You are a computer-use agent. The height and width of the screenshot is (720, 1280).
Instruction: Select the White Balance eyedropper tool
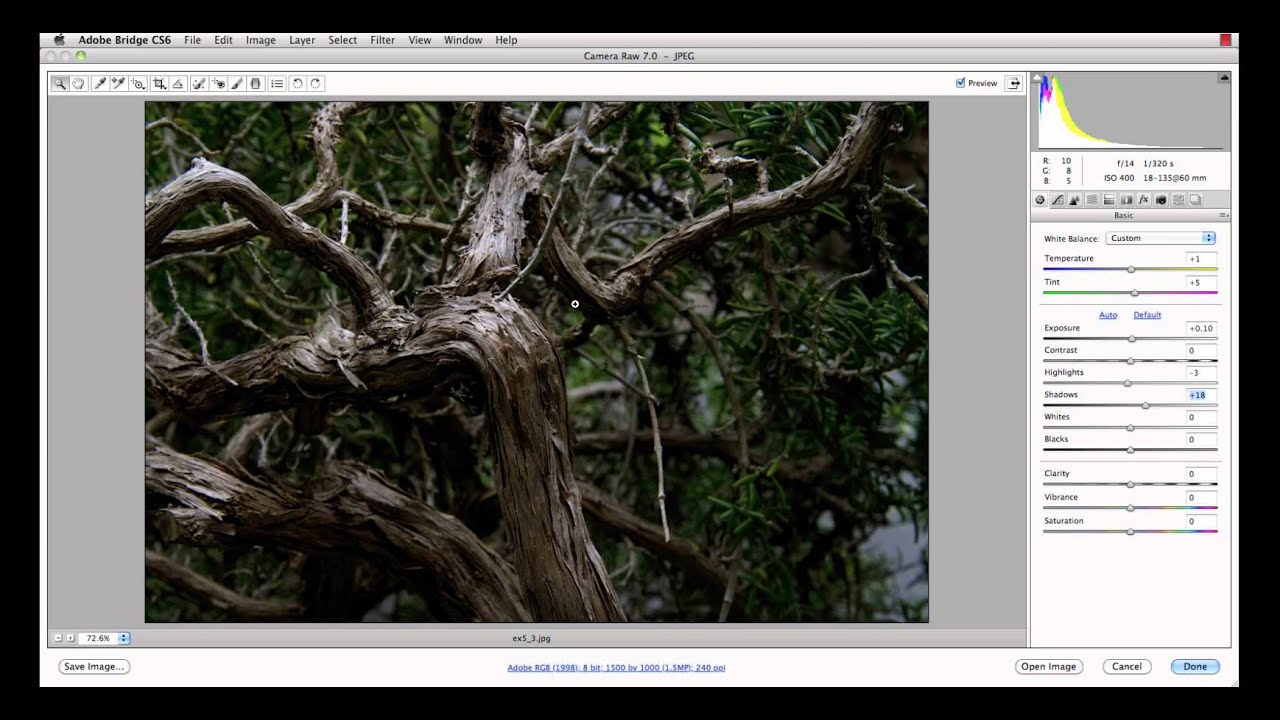point(100,84)
